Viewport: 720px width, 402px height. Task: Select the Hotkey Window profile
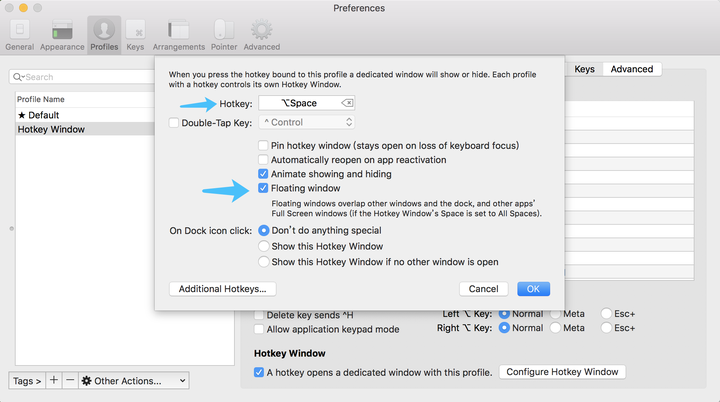(52, 129)
